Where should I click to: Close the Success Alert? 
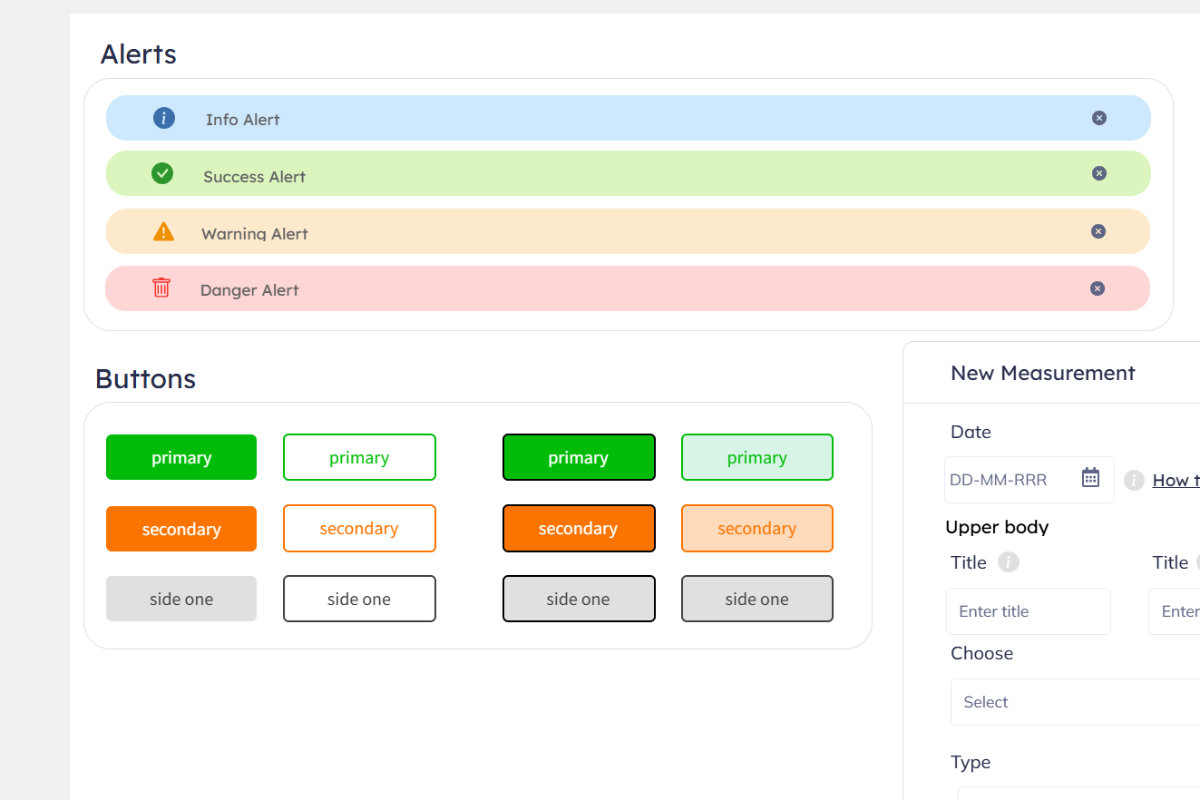click(x=1099, y=173)
